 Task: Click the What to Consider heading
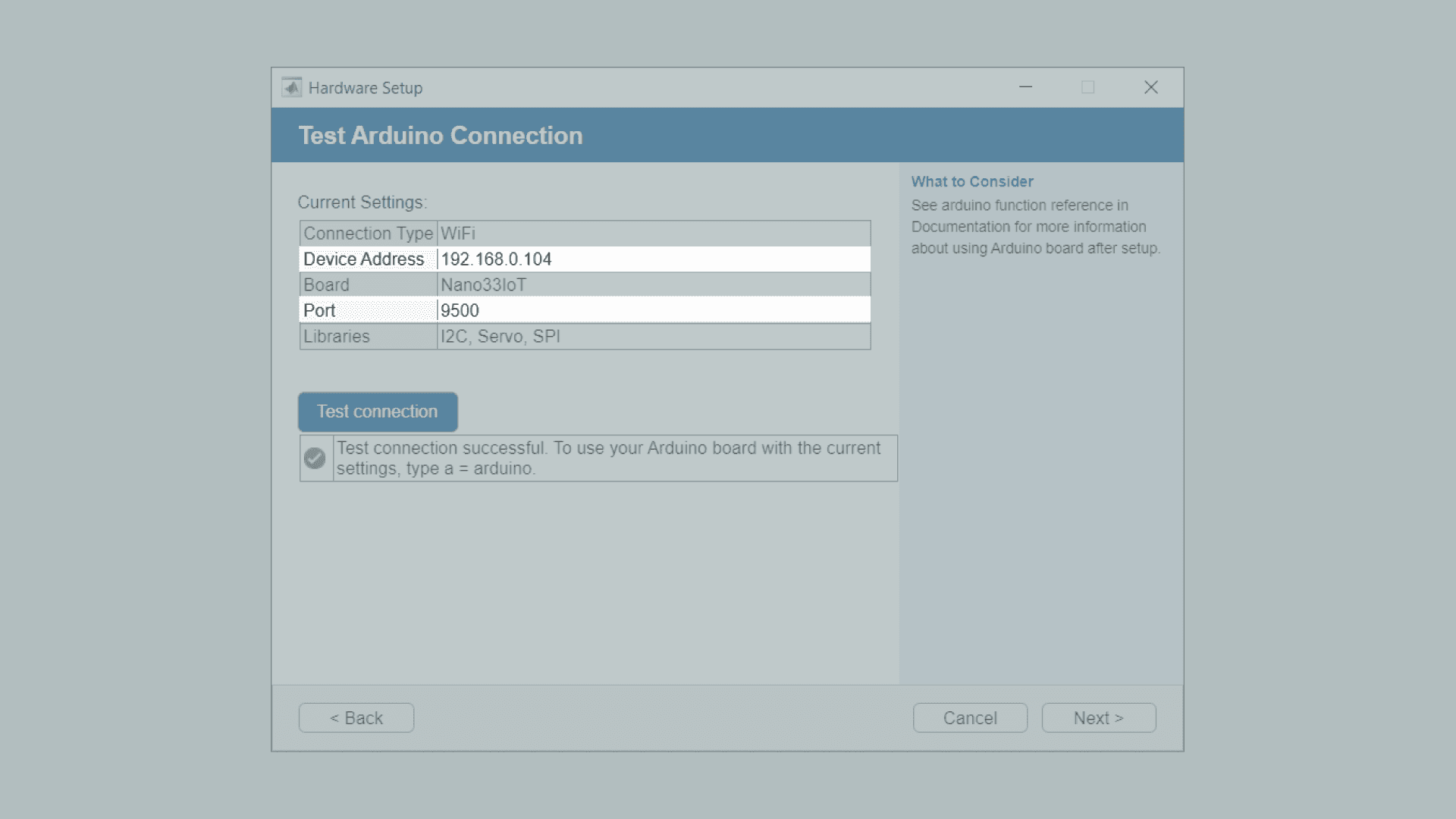[x=971, y=182]
